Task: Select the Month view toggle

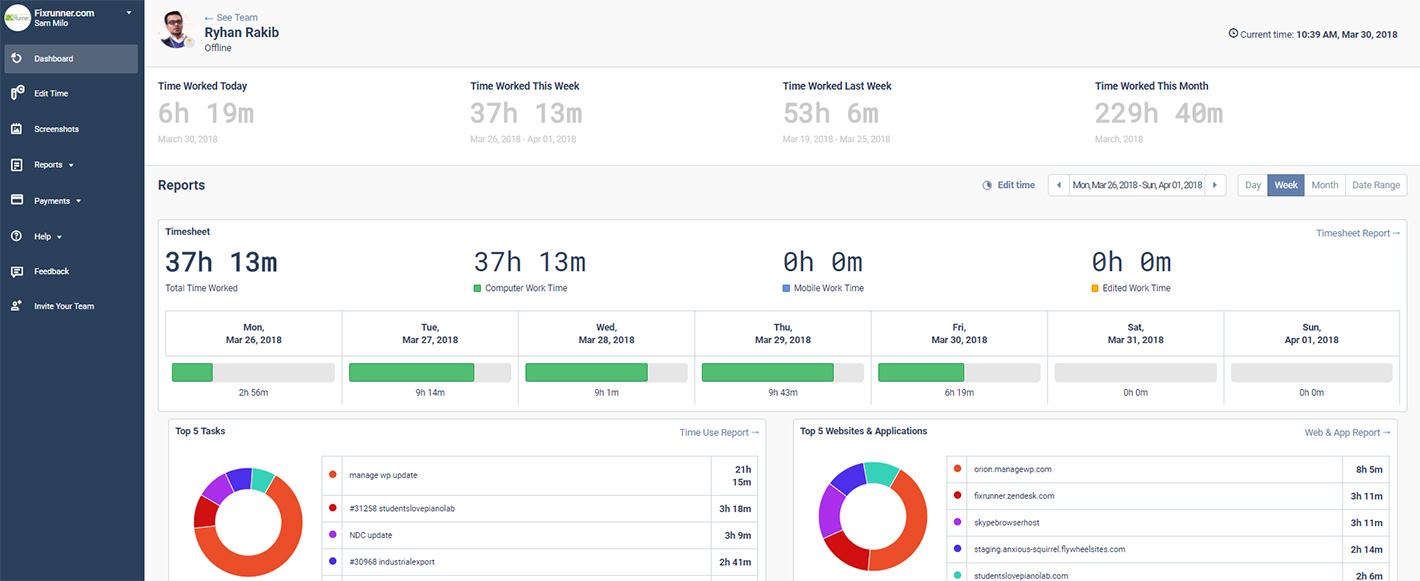Action: click(x=1324, y=185)
